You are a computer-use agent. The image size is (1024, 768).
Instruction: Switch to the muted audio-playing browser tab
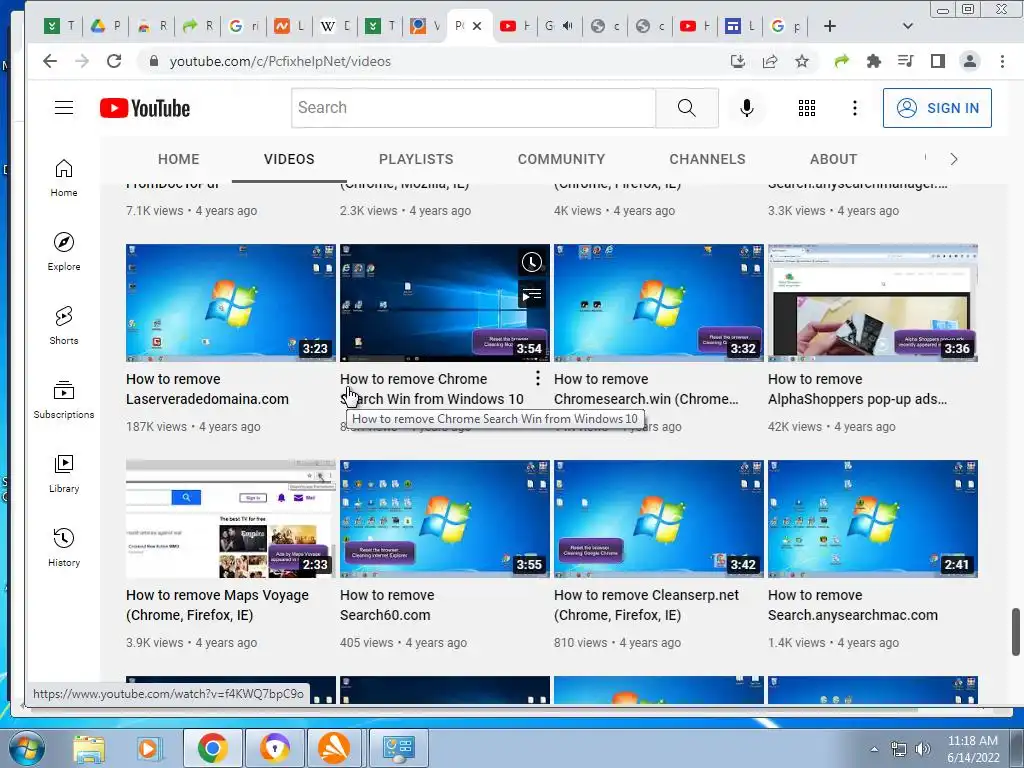(x=558, y=26)
